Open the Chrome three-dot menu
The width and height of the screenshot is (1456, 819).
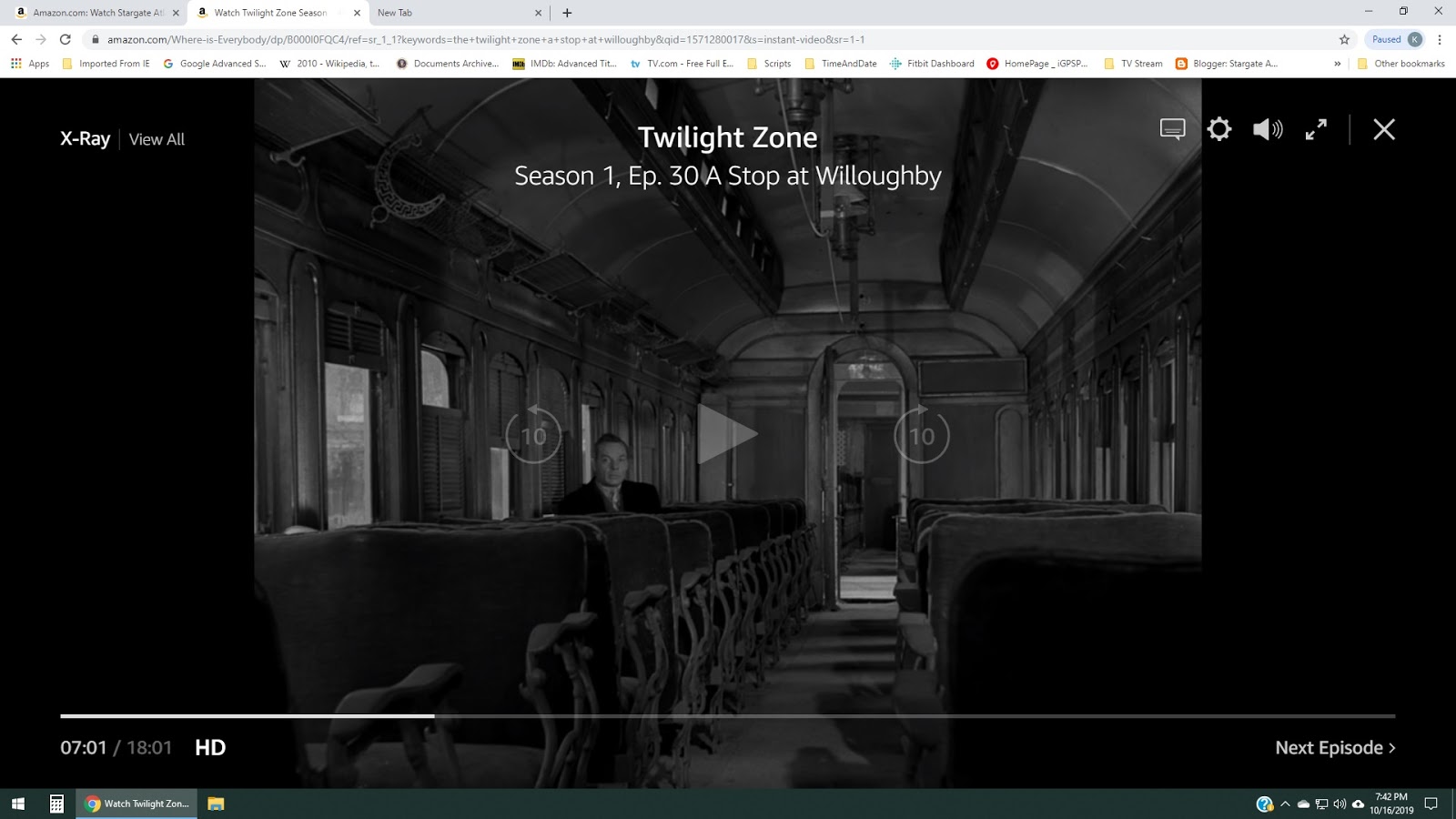1440,39
